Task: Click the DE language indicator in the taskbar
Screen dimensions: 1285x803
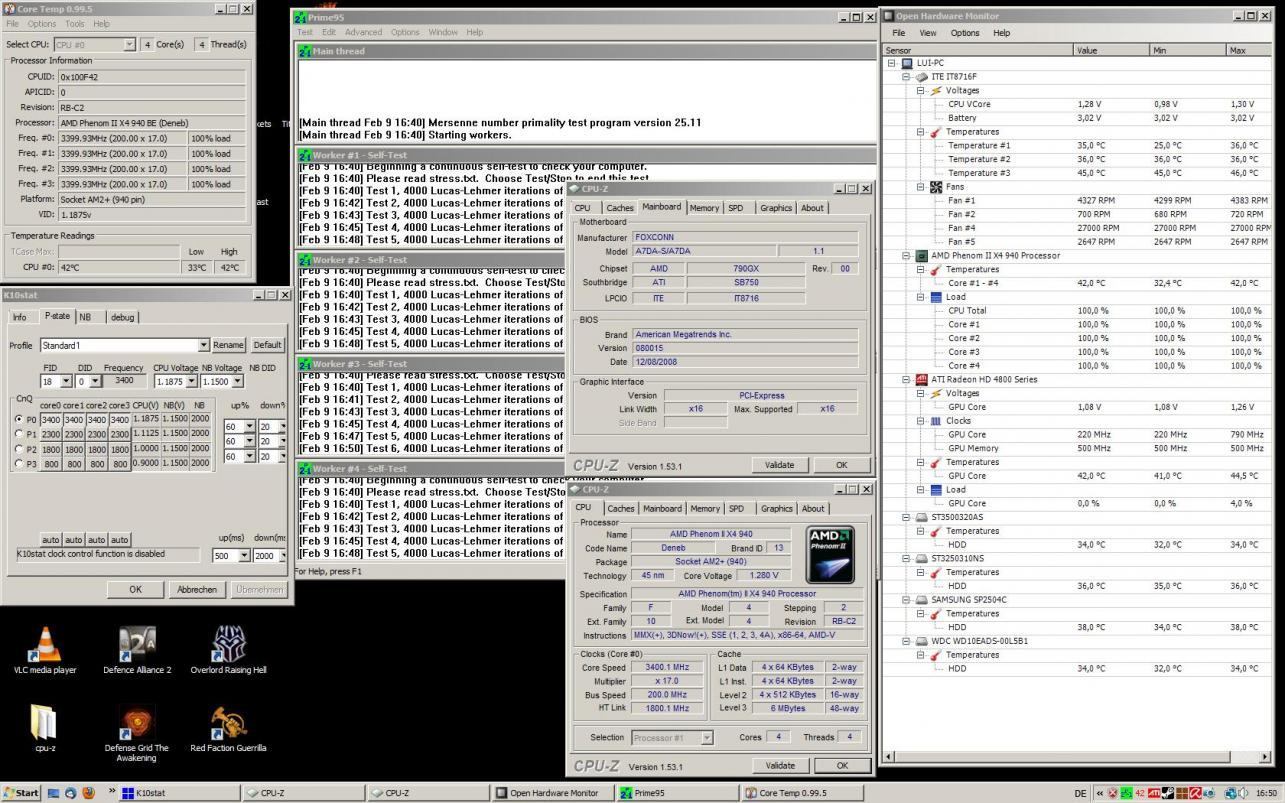Action: (1080, 793)
